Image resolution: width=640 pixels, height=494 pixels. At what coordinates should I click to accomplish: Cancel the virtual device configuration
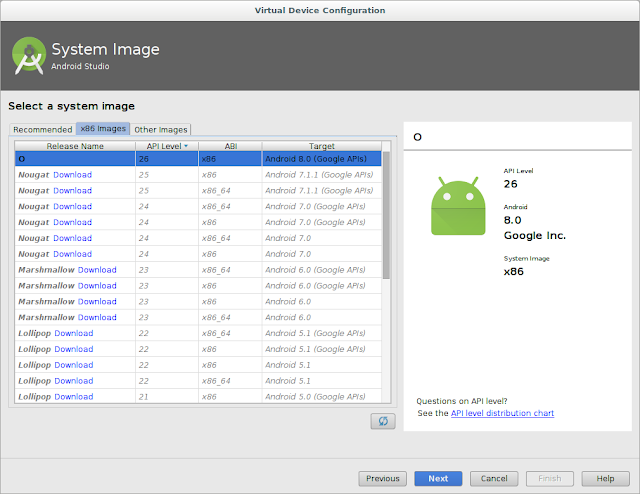coord(494,478)
